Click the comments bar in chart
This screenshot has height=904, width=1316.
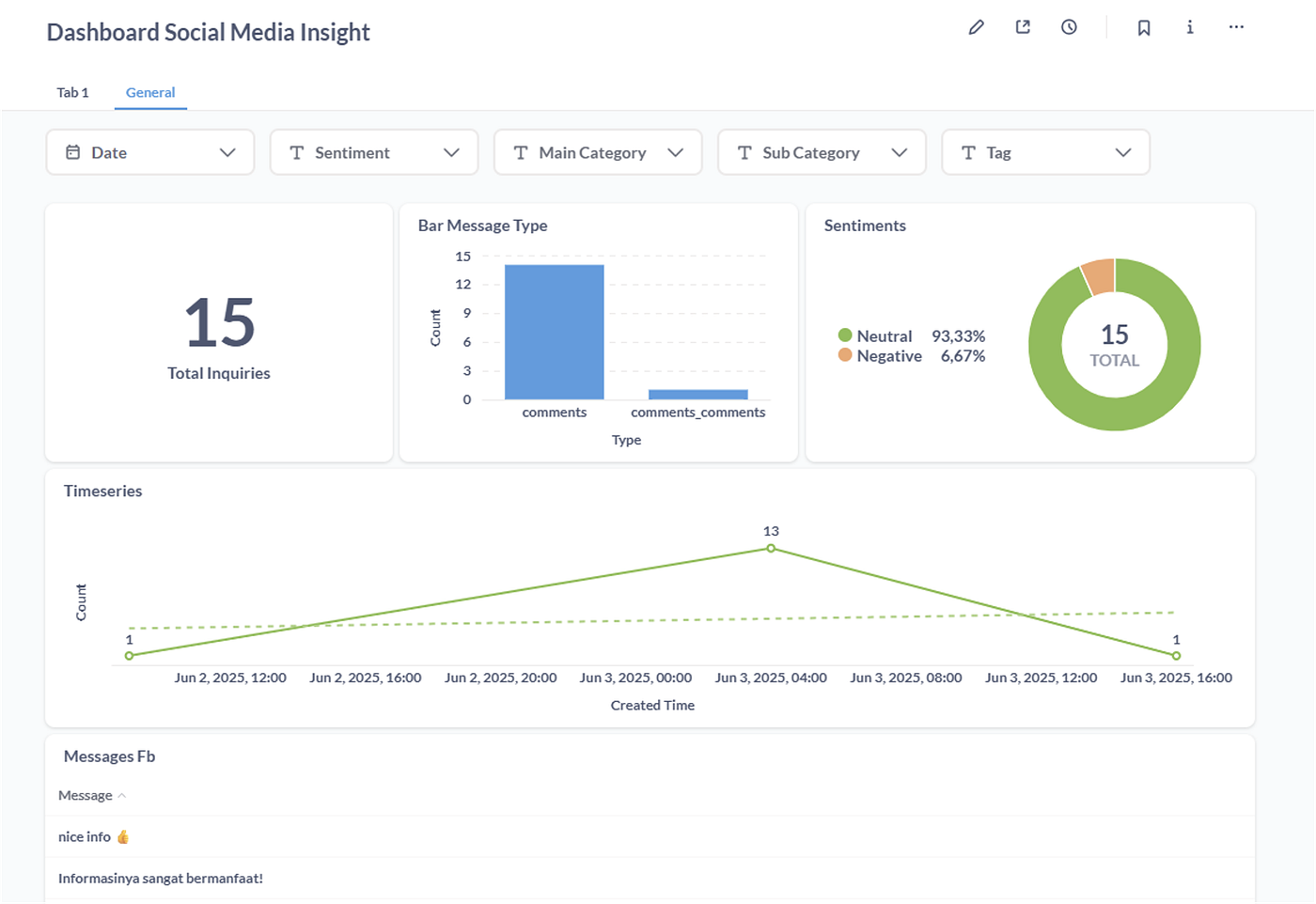(555, 332)
